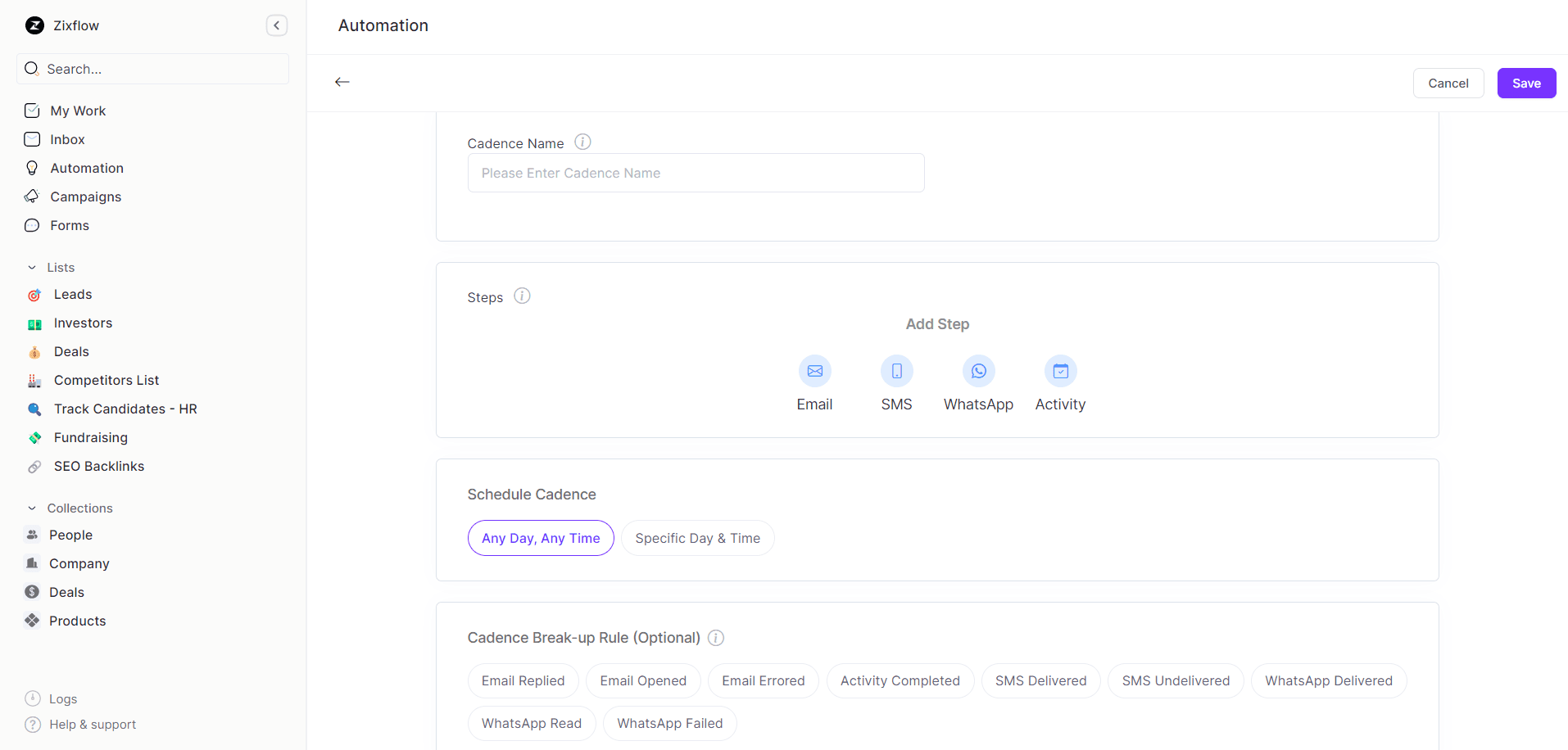Image resolution: width=1568 pixels, height=750 pixels.
Task: Open the Fundraising list
Action: [x=90, y=437]
